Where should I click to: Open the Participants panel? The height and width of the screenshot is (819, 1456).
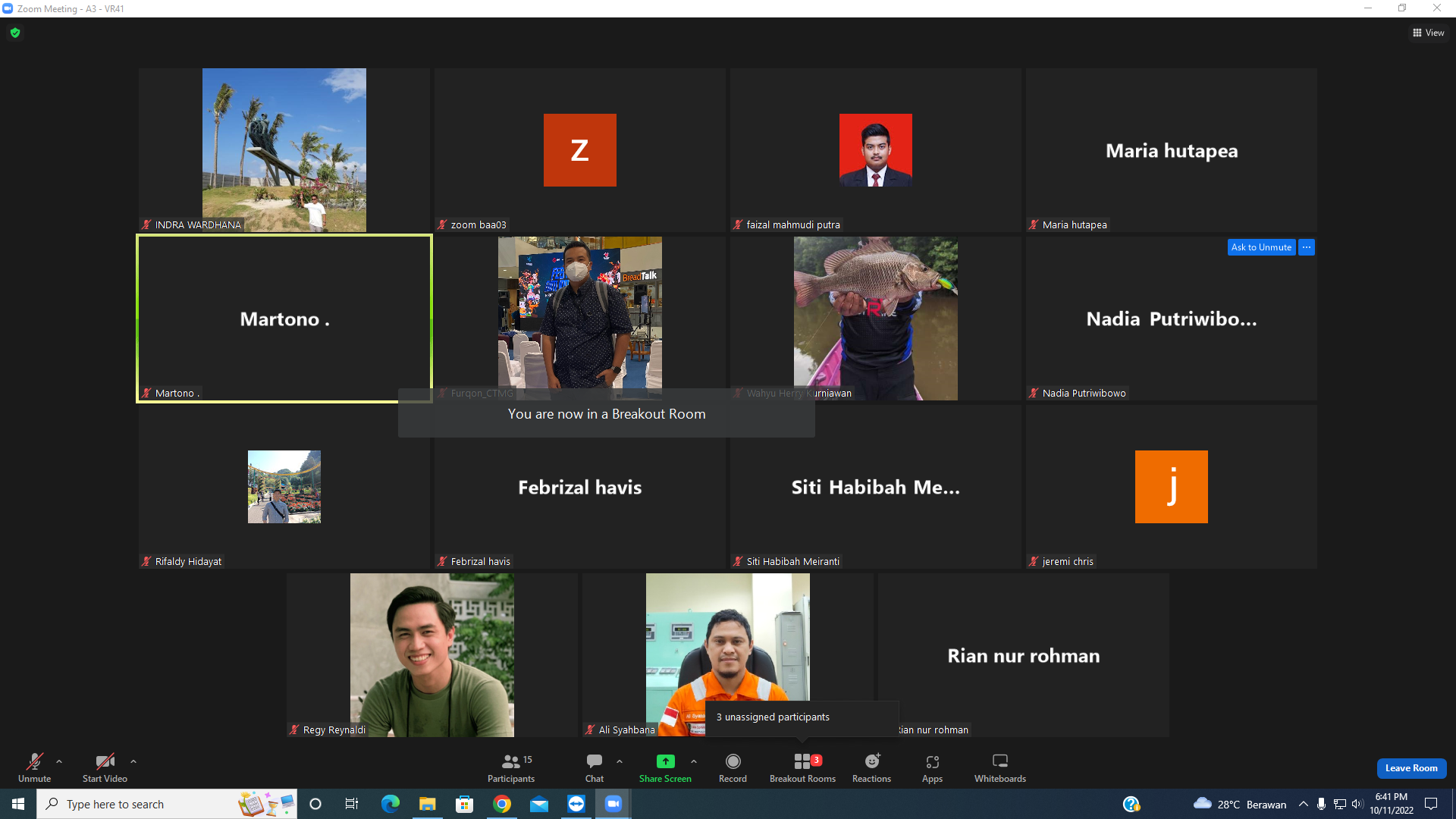pyautogui.click(x=511, y=767)
